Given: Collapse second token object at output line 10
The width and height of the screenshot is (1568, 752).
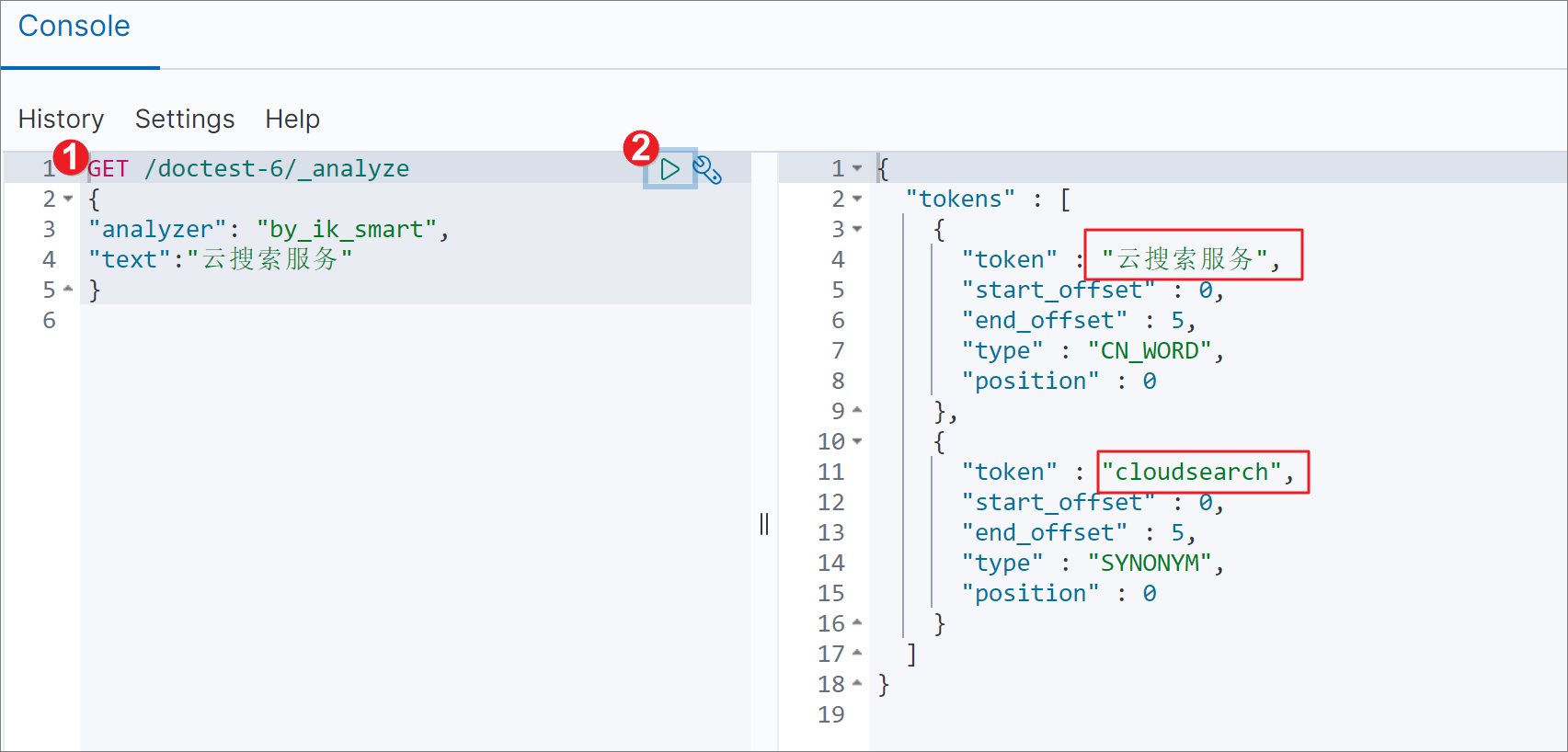Looking at the screenshot, I should click(x=857, y=441).
